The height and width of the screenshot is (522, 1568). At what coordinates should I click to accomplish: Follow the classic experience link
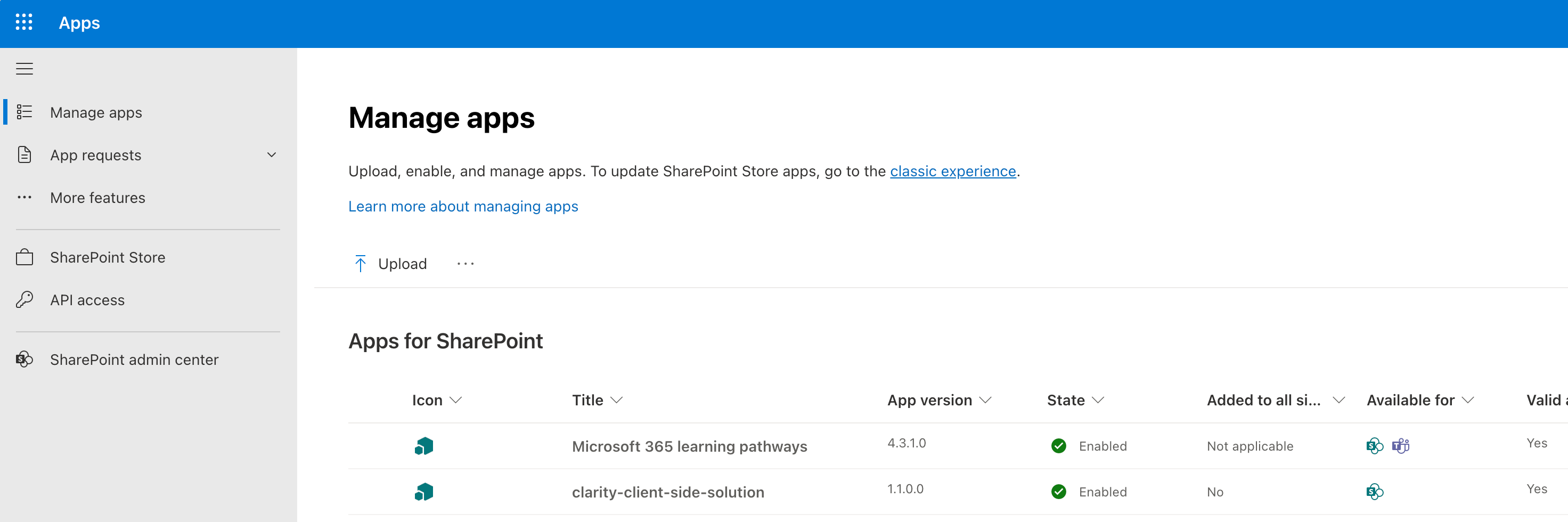[x=953, y=172]
